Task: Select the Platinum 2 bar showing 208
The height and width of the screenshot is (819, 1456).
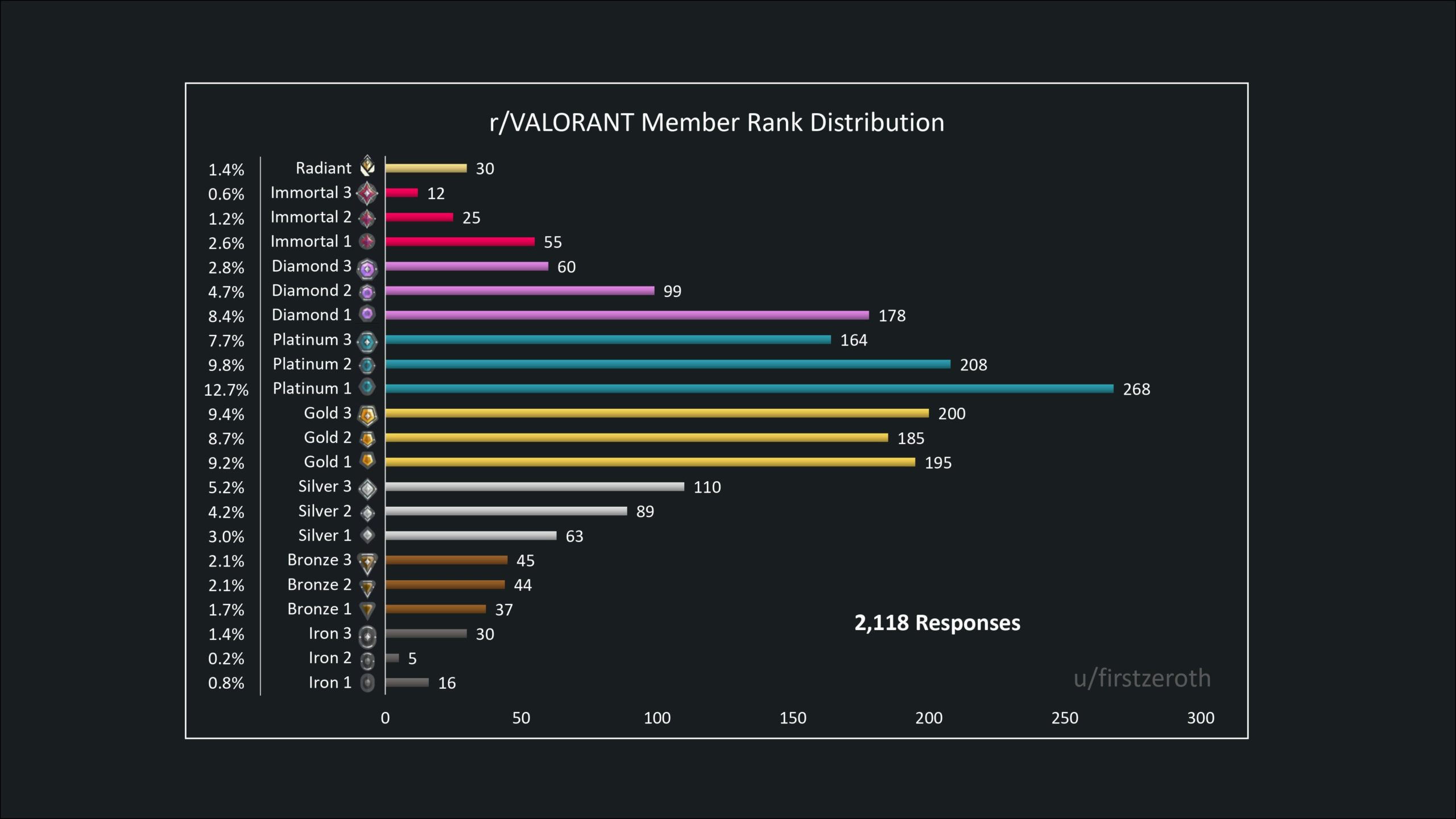Action: [668, 364]
